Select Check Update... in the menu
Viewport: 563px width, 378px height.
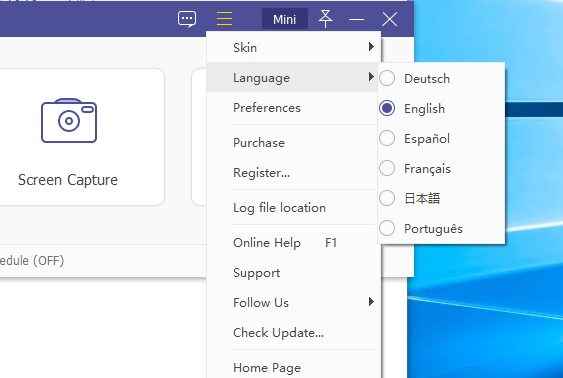(x=278, y=333)
